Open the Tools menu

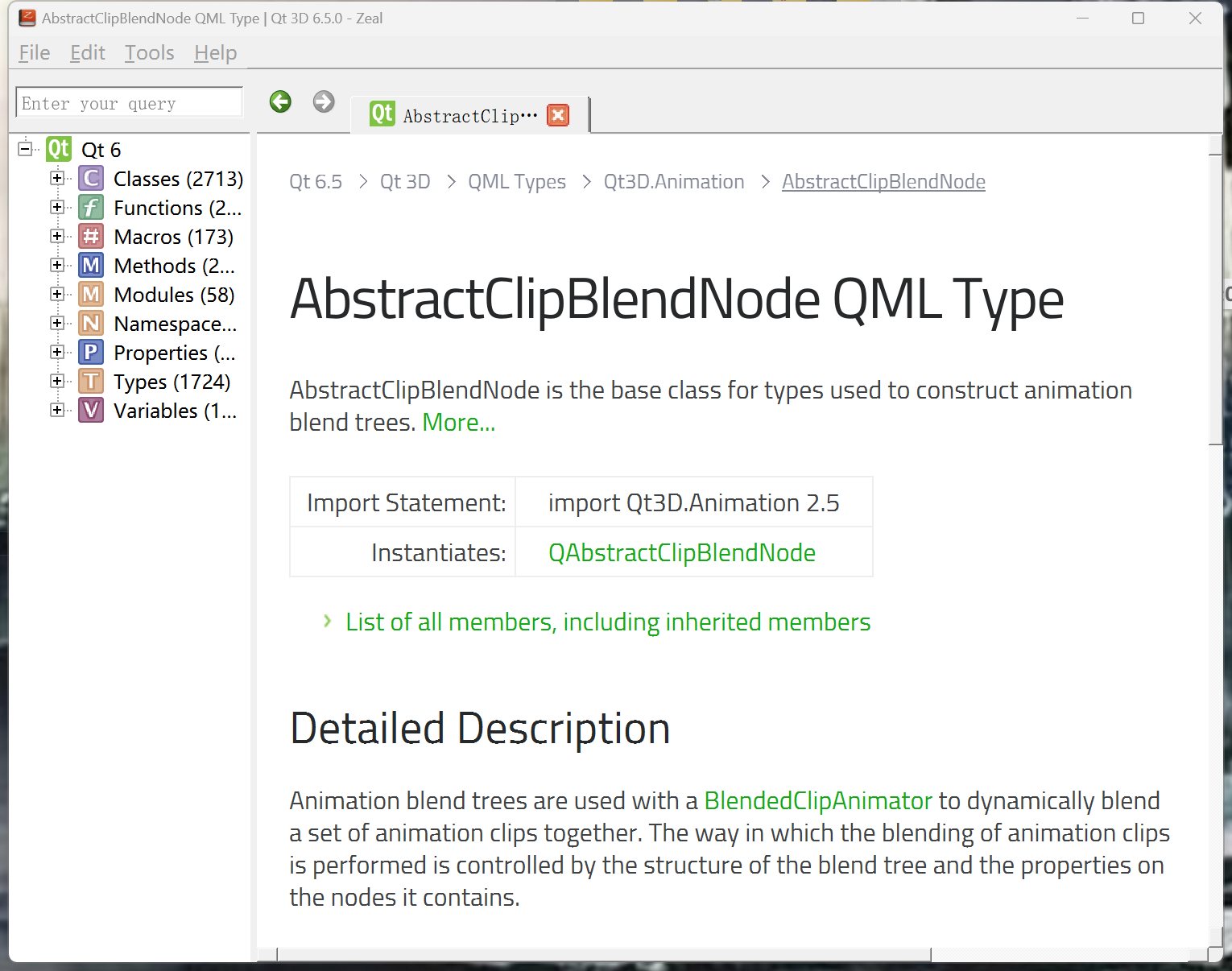tap(150, 53)
